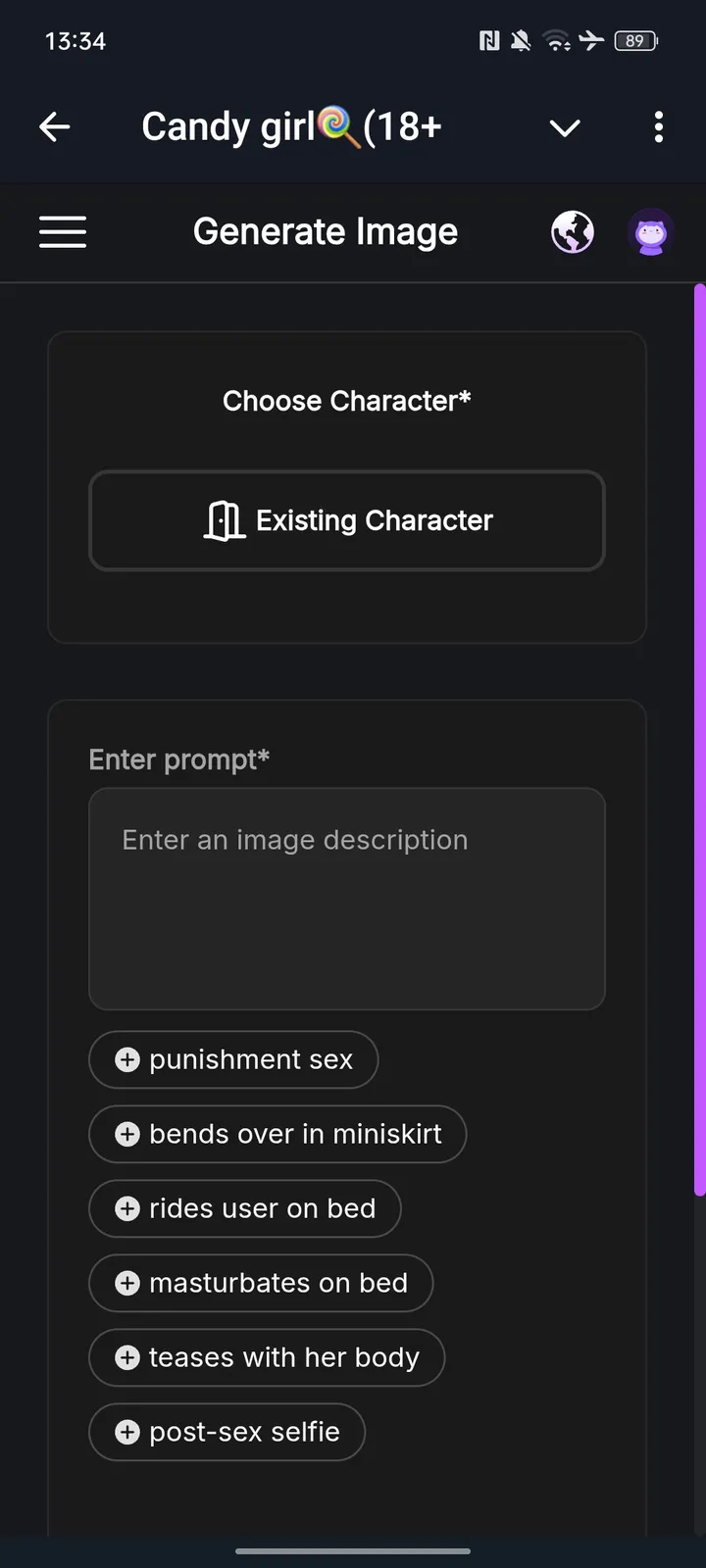The image size is (706, 1568).
Task: Tap the Candy girl chat title
Action: click(291, 126)
